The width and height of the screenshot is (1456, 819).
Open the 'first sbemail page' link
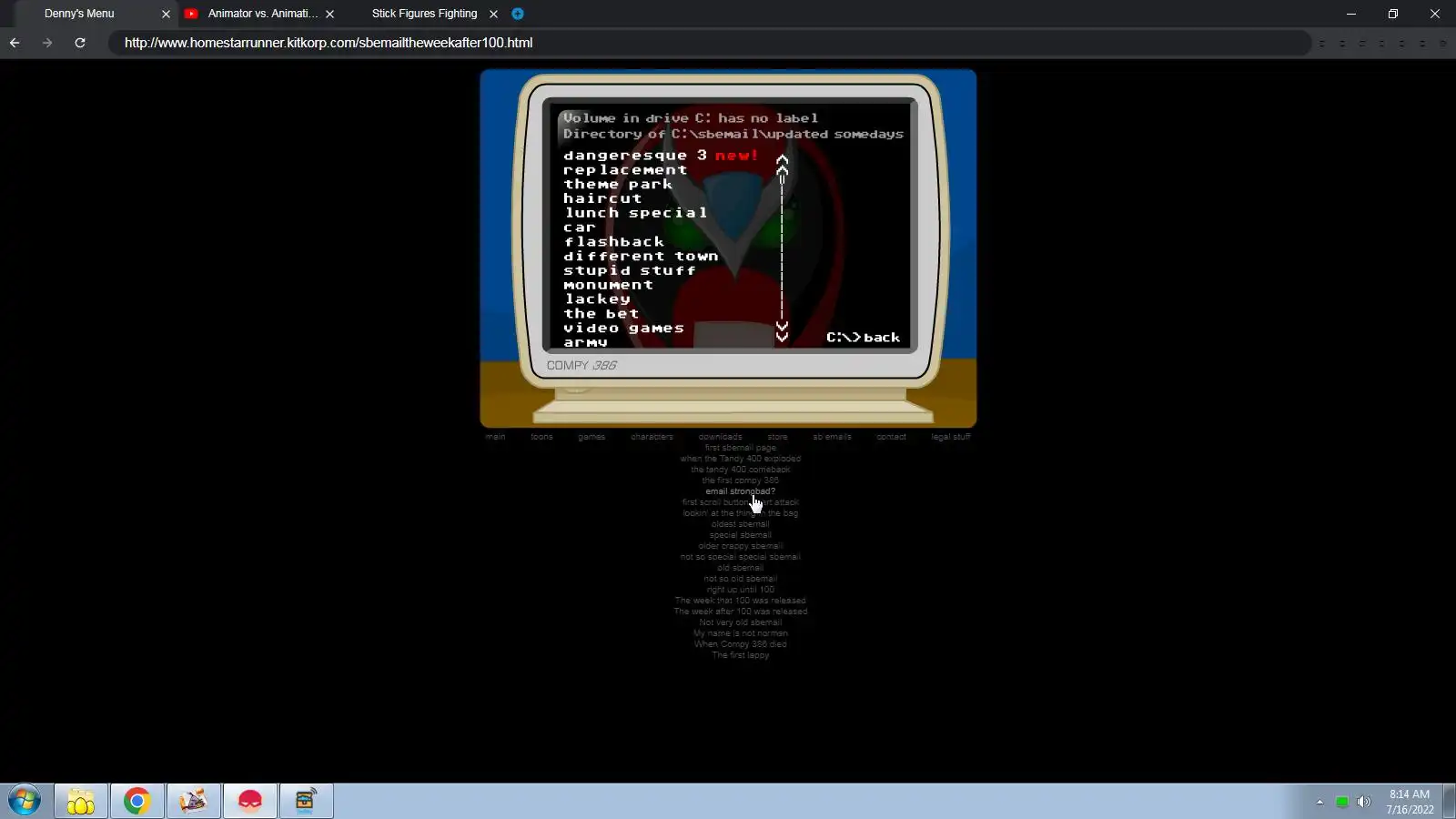click(x=741, y=448)
